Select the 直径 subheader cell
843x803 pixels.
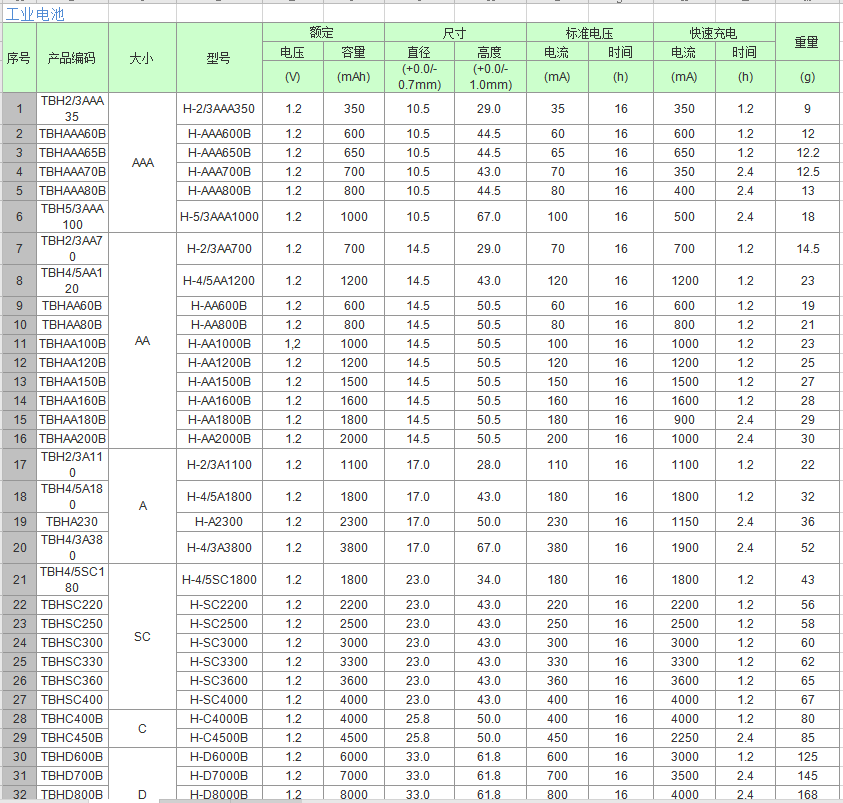pyautogui.click(x=419, y=52)
